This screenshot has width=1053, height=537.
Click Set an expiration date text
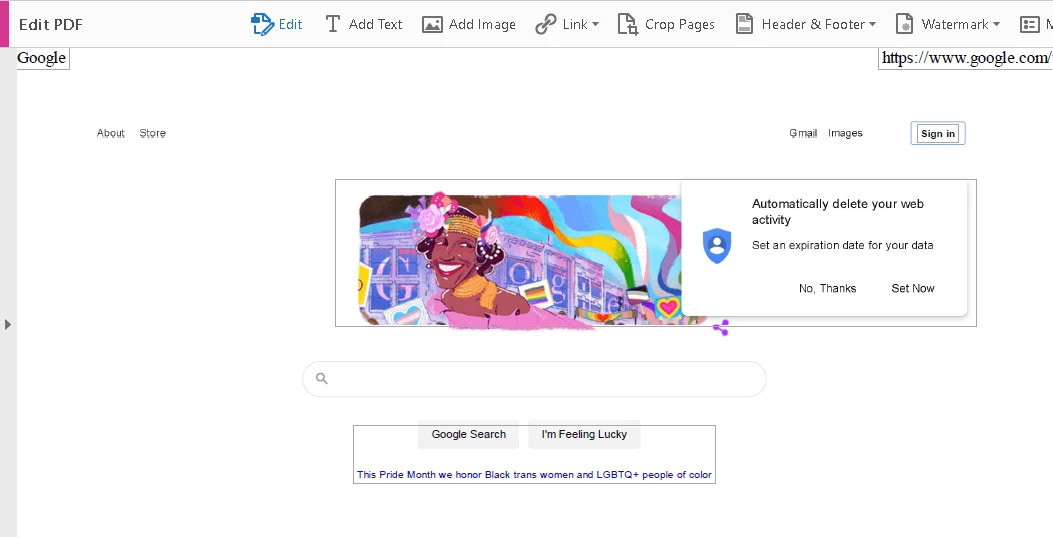click(x=842, y=245)
